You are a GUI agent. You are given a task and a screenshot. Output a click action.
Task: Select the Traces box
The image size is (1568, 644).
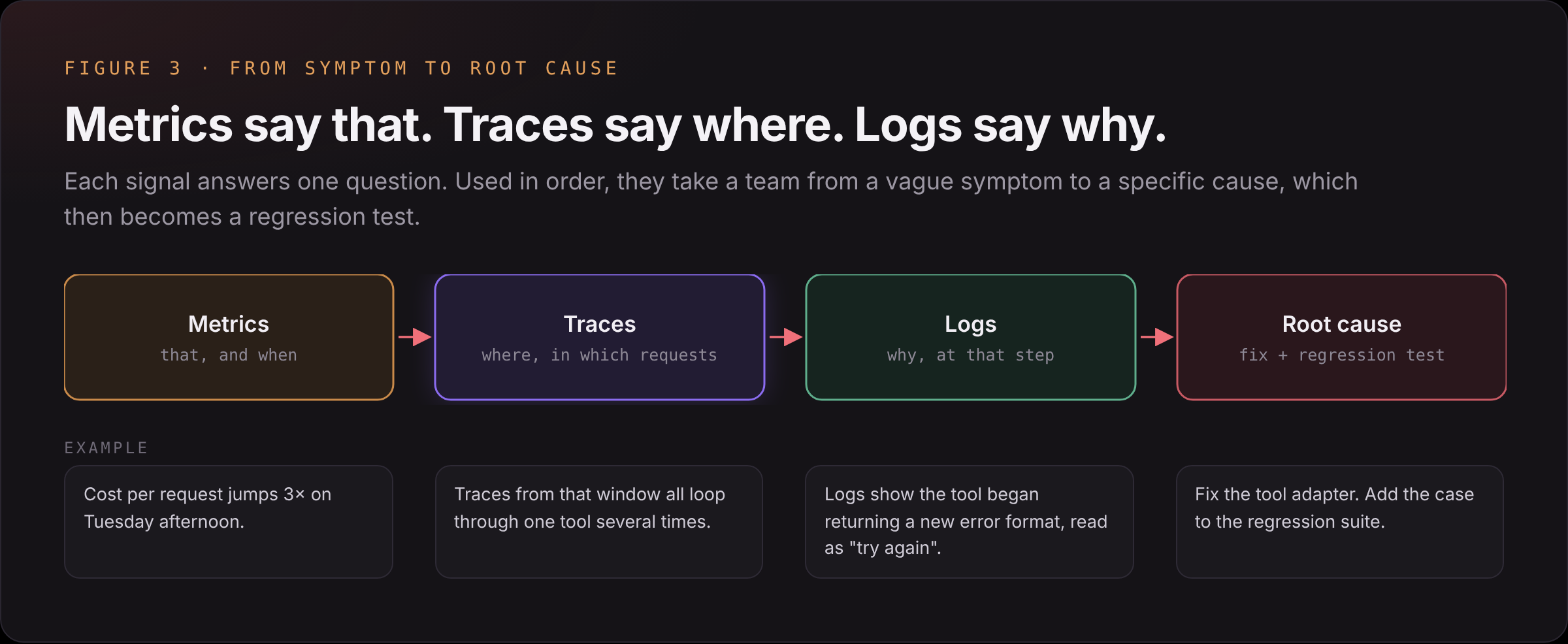point(600,337)
